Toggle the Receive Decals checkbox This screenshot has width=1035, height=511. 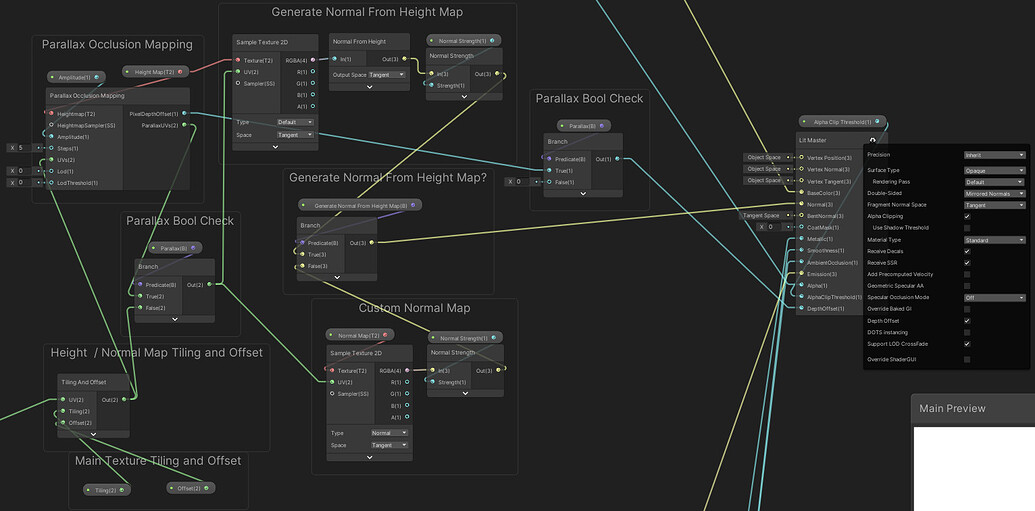[967, 251]
